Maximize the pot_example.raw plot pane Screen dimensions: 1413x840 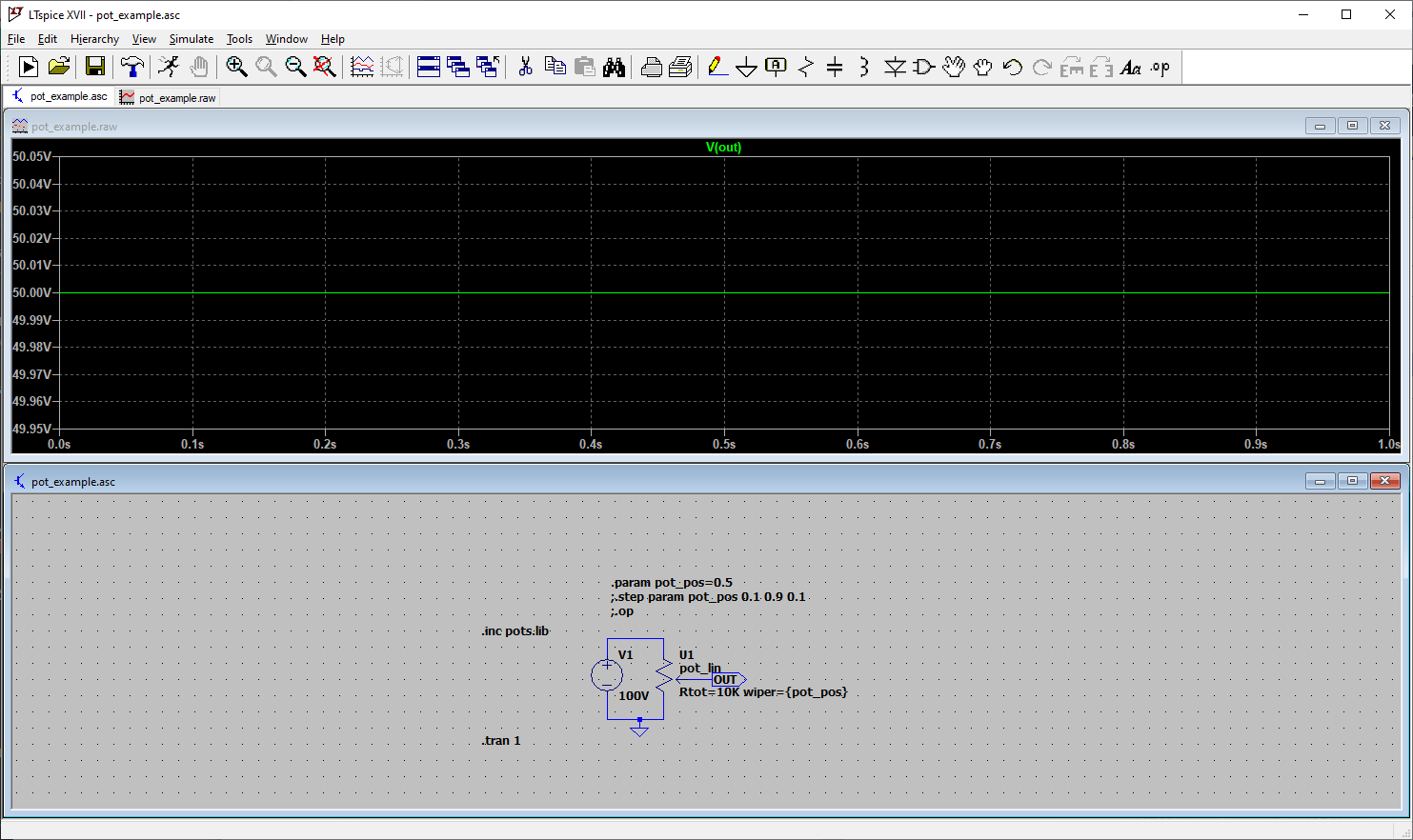pyautogui.click(x=1352, y=126)
